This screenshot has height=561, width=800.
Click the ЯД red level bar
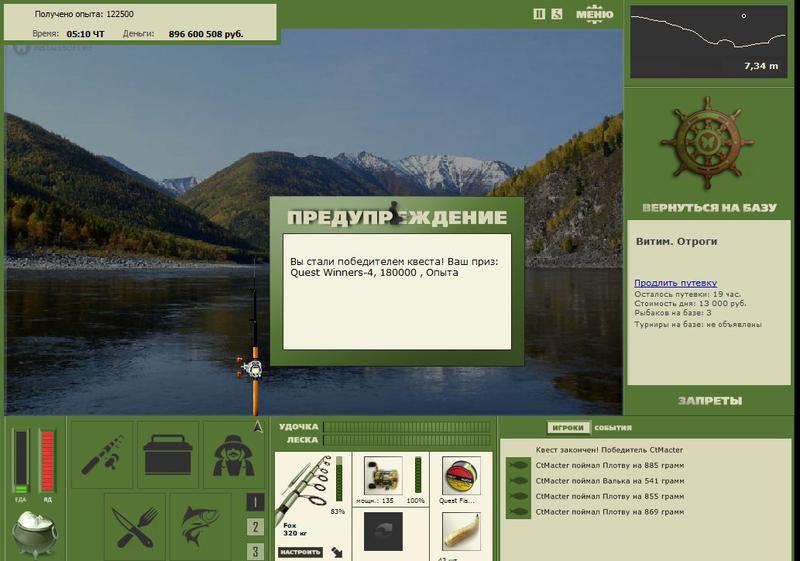tap(47, 462)
